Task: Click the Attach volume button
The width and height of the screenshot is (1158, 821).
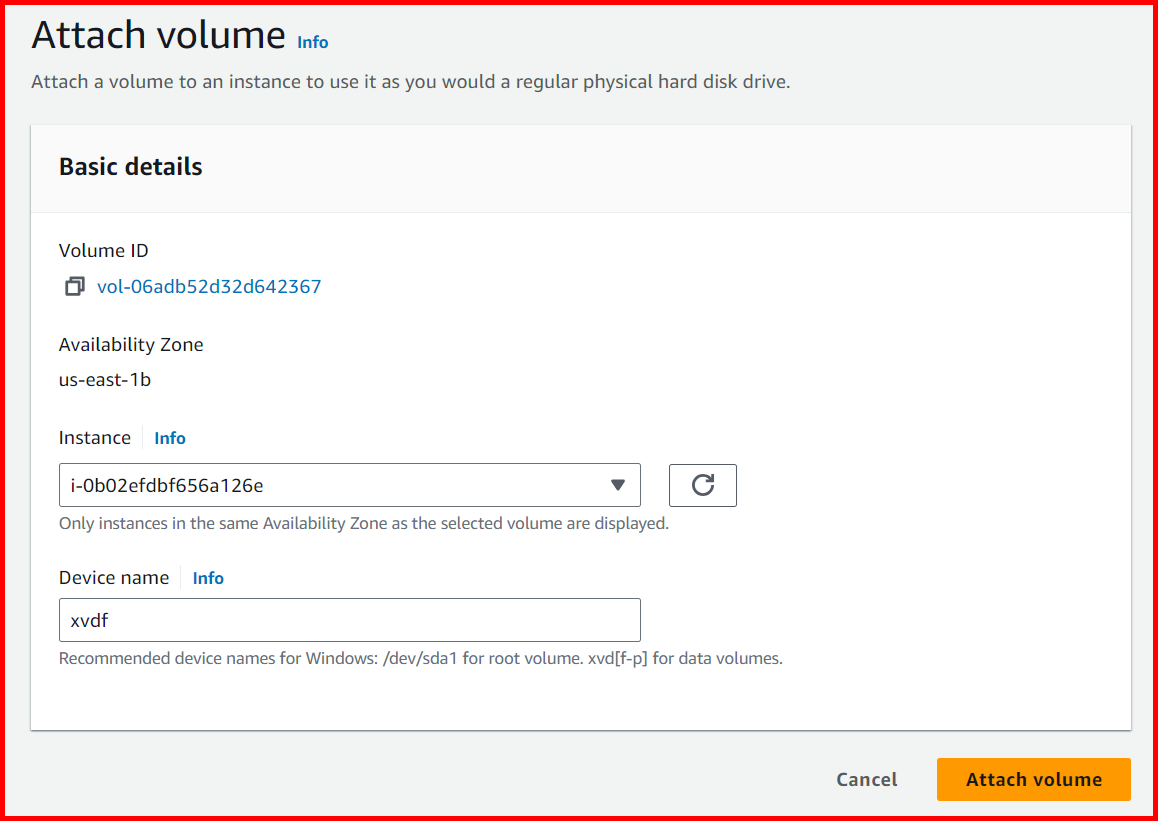Action: [x=1033, y=779]
